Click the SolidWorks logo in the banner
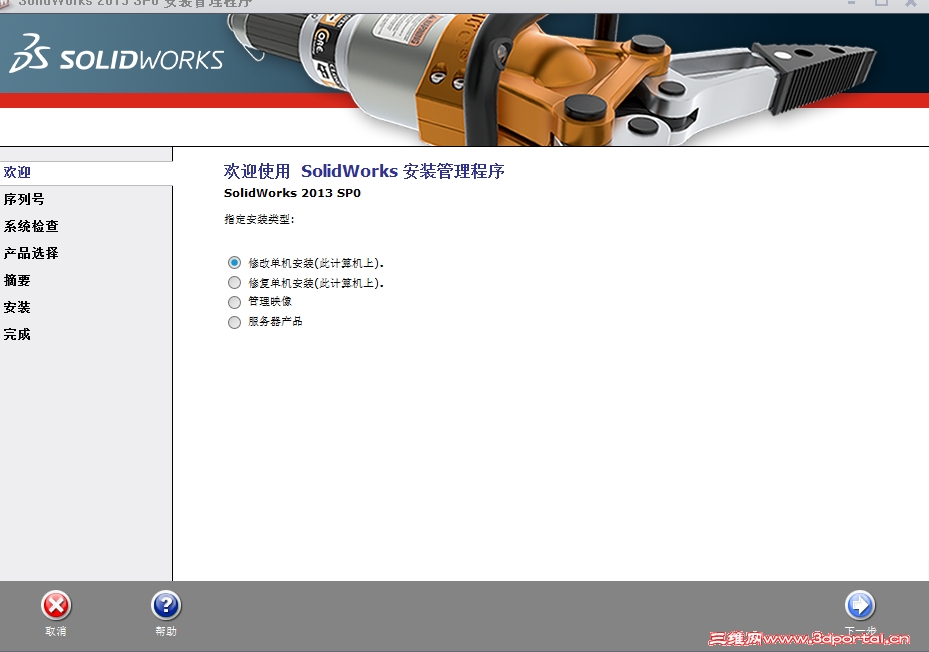This screenshot has height=652, width=929. click(117, 54)
